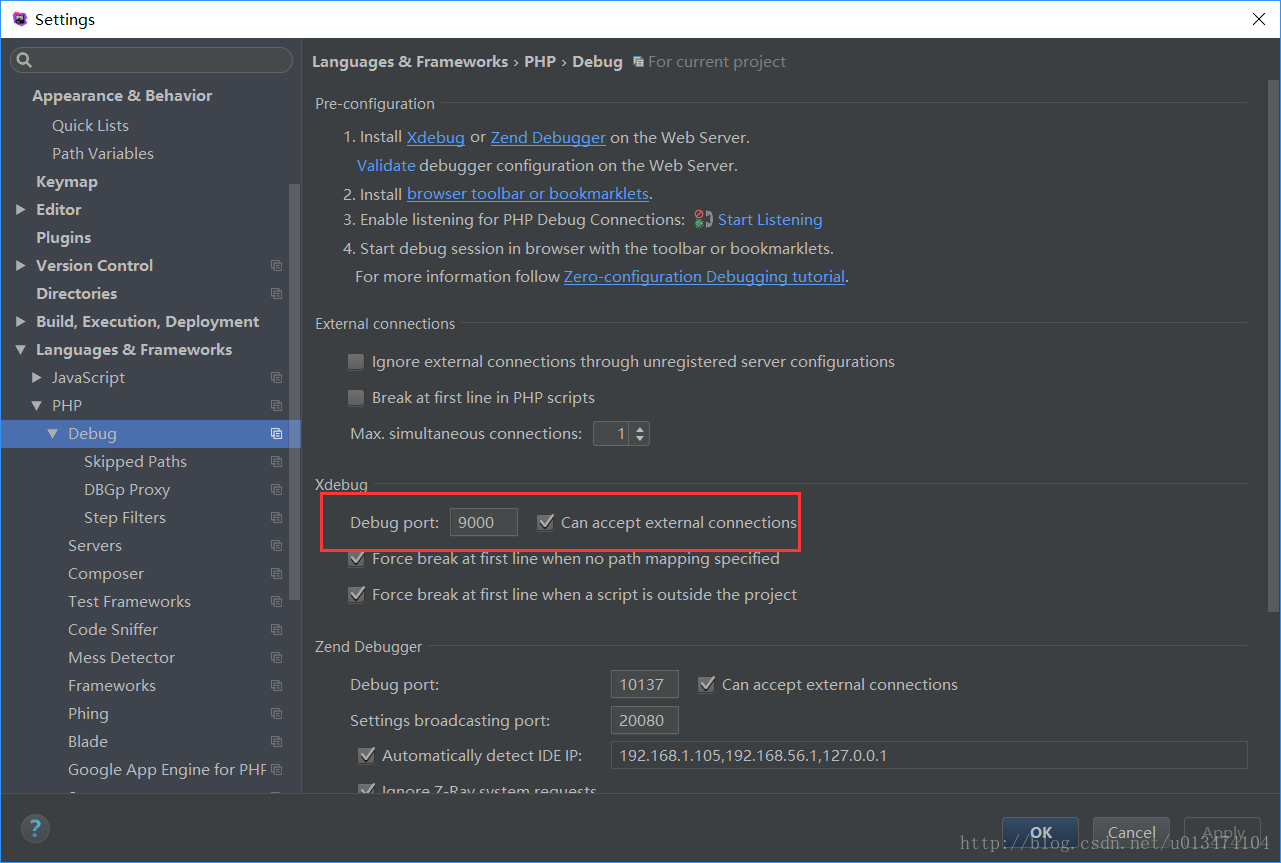This screenshot has height=863, width=1281.
Task: Select Step Filters settings page
Action: point(125,518)
